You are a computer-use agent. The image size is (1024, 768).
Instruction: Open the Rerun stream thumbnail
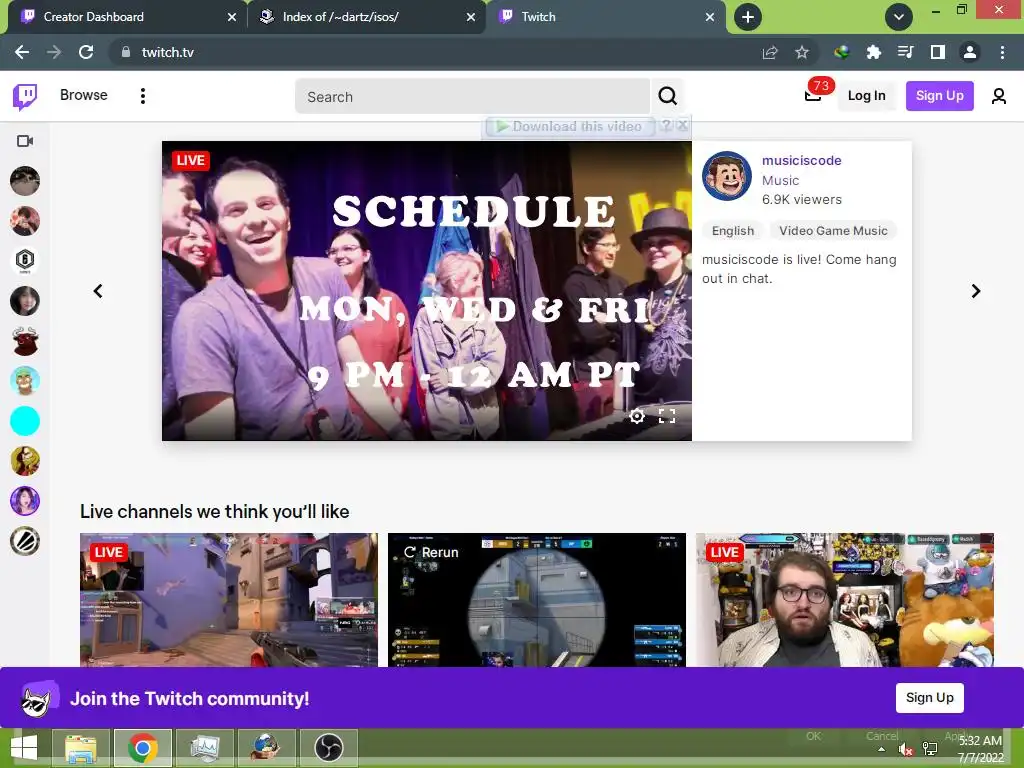537,600
